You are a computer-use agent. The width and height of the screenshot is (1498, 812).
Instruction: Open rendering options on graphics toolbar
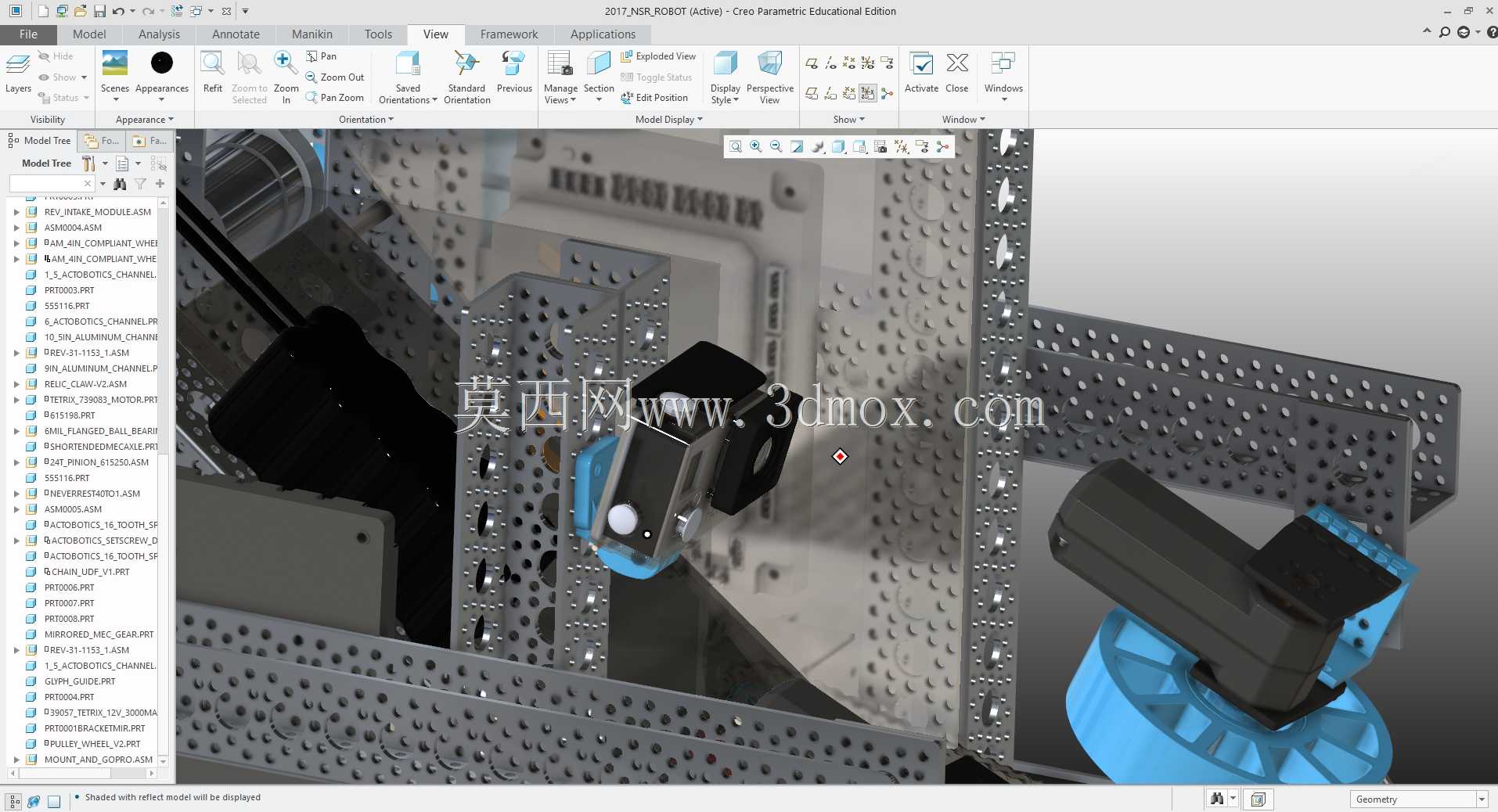818,146
